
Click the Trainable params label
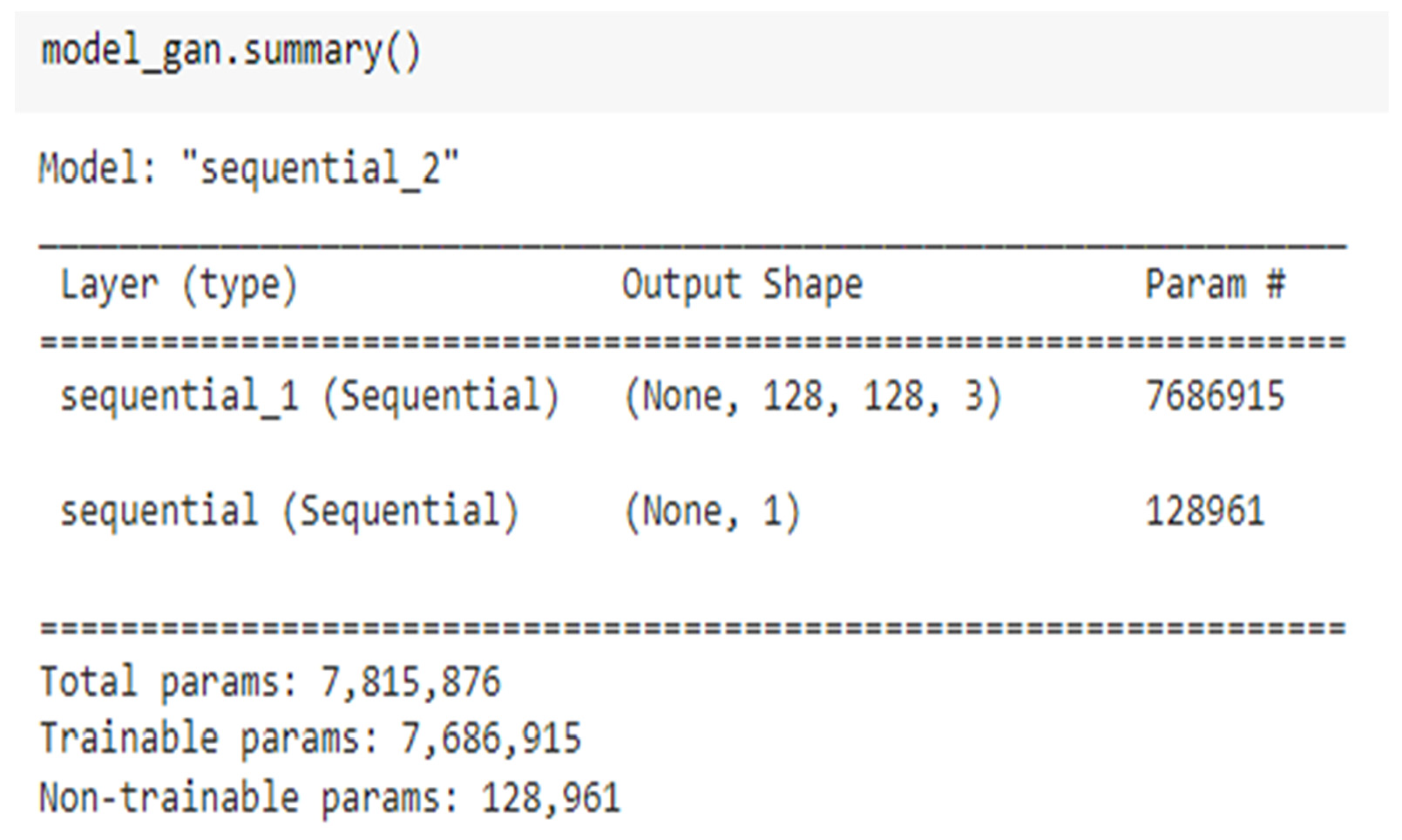pyautogui.click(x=209, y=739)
